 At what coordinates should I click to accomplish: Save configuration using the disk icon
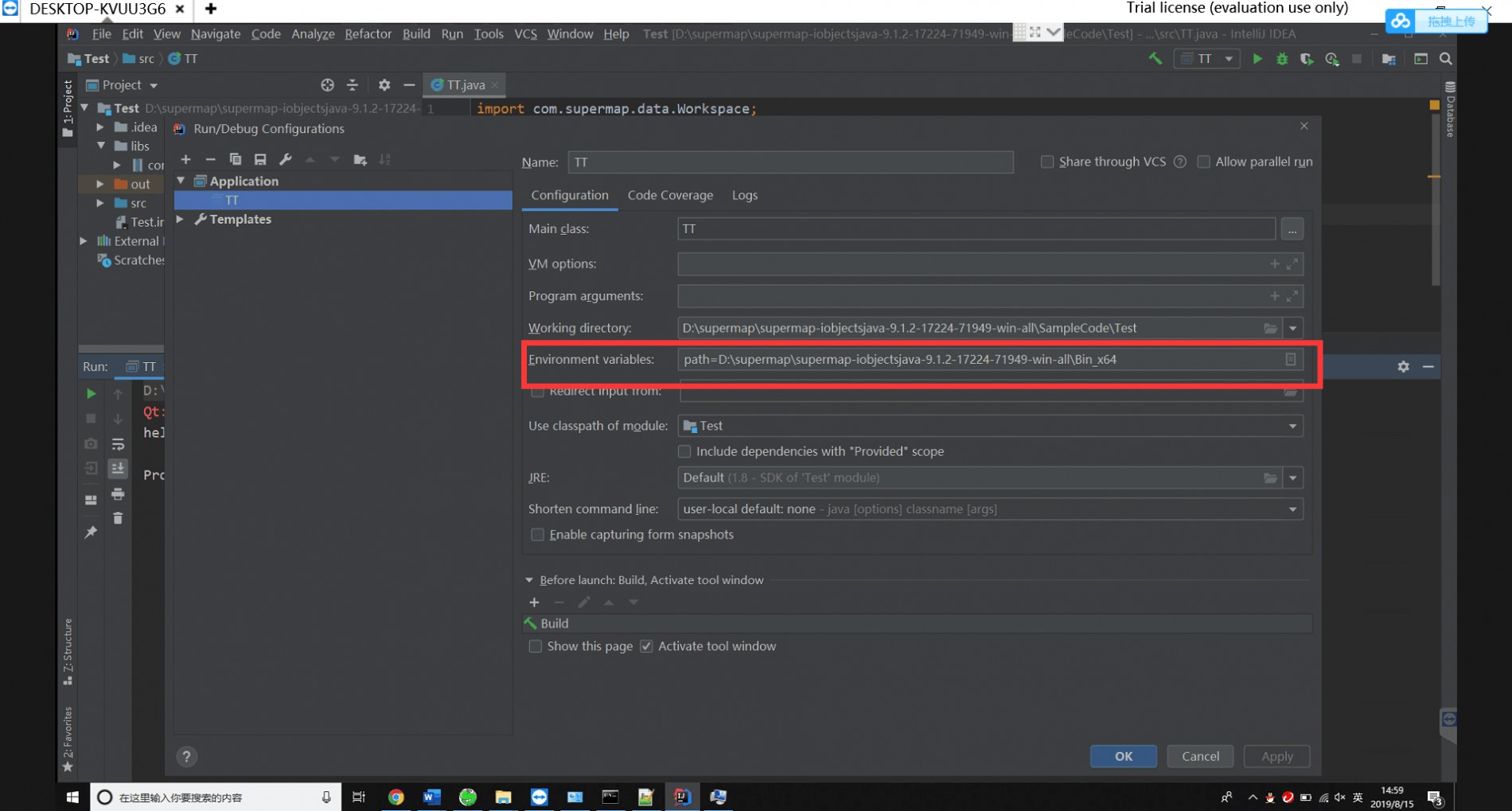[x=259, y=160]
